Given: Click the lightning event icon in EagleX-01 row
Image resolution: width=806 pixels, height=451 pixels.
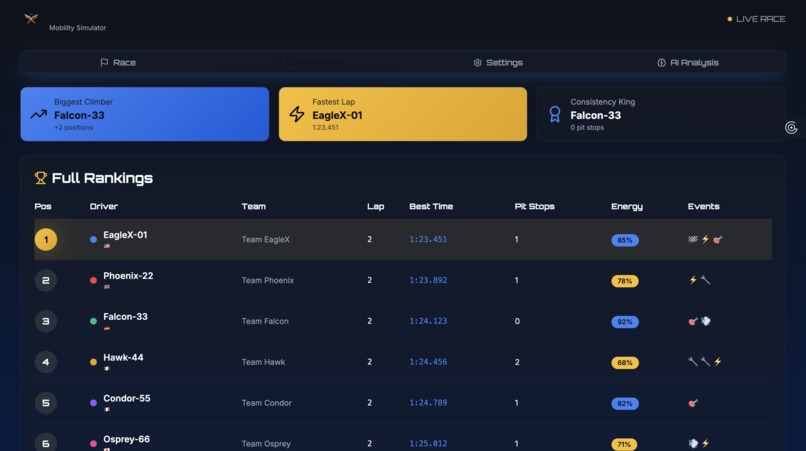Looking at the screenshot, I should click(x=705, y=239).
